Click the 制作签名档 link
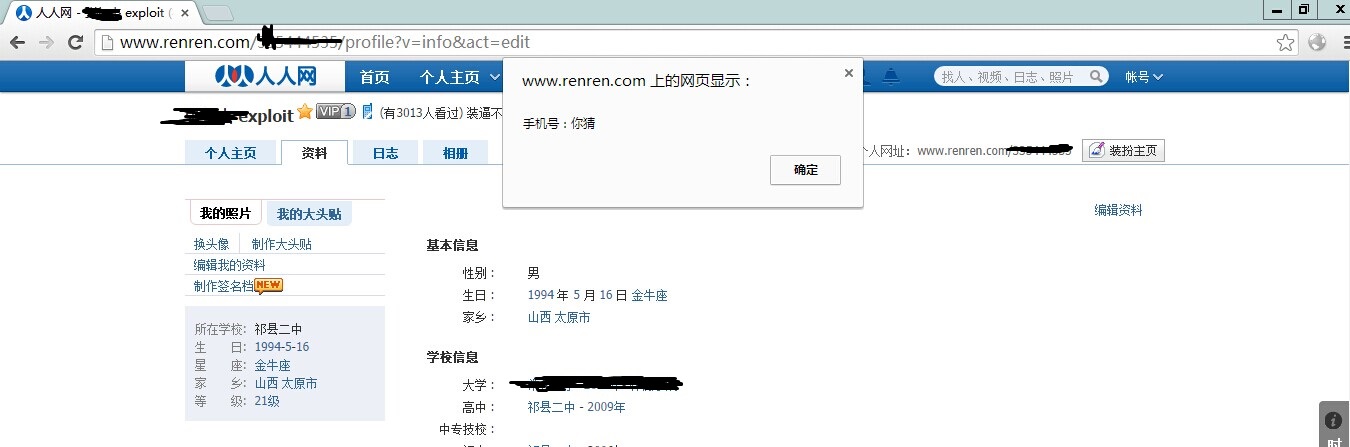1350x447 pixels. (224, 286)
